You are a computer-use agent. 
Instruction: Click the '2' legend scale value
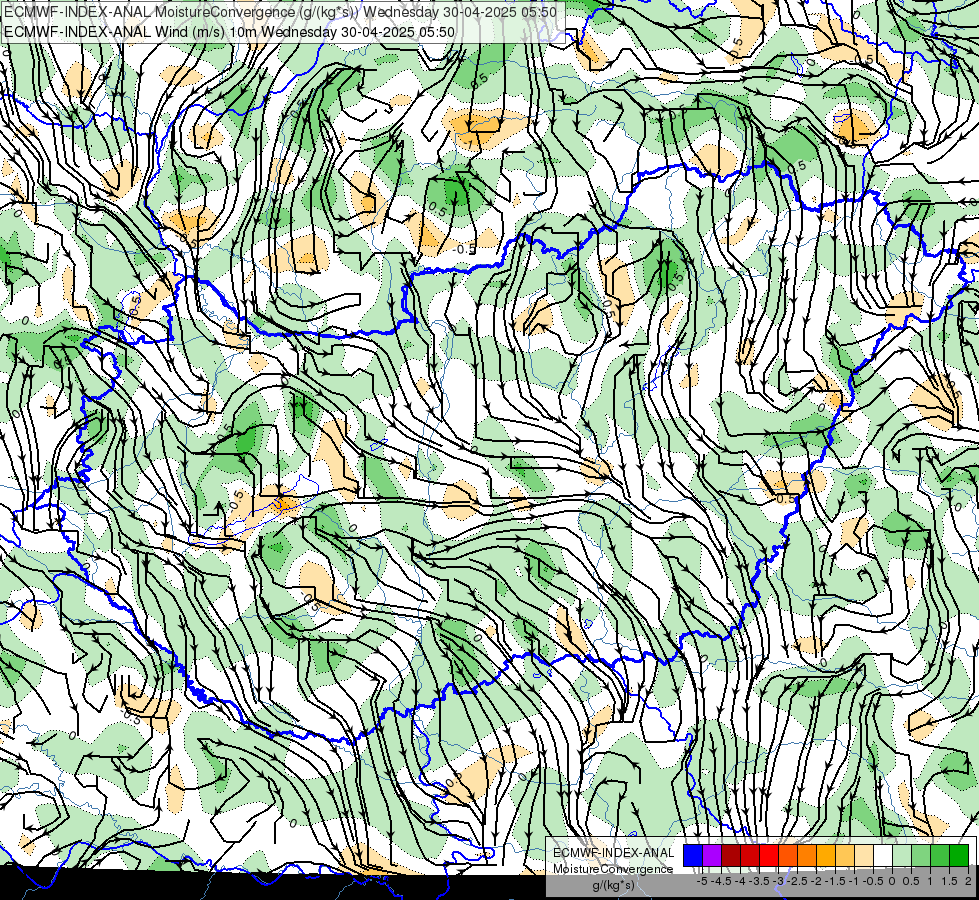tap(968, 881)
